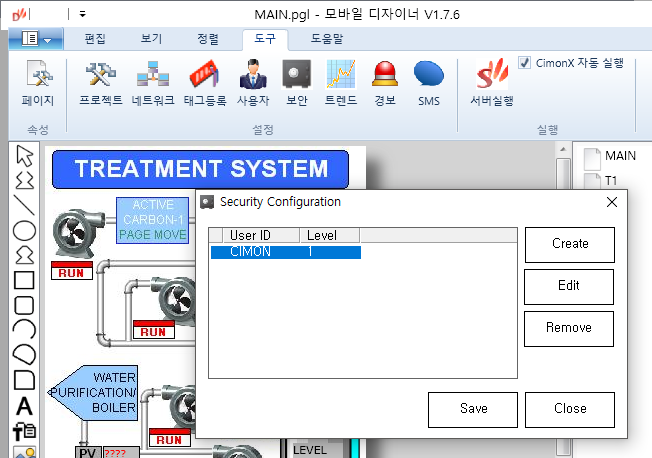Click canvas scrollbar up arrow

point(563,149)
